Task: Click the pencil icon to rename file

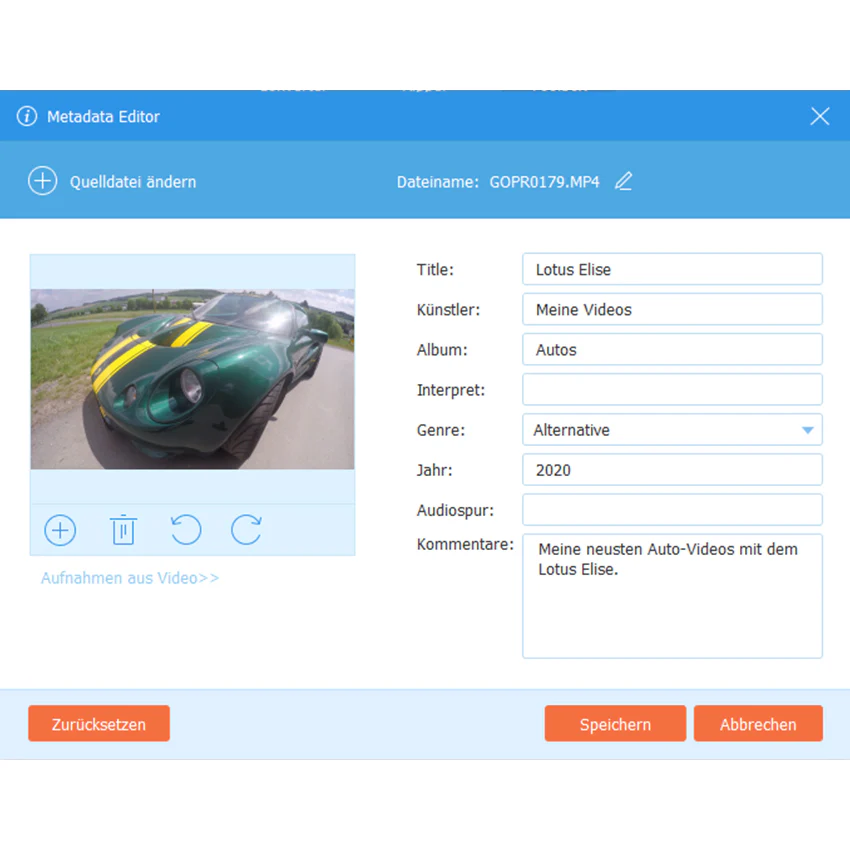Action: [x=623, y=181]
